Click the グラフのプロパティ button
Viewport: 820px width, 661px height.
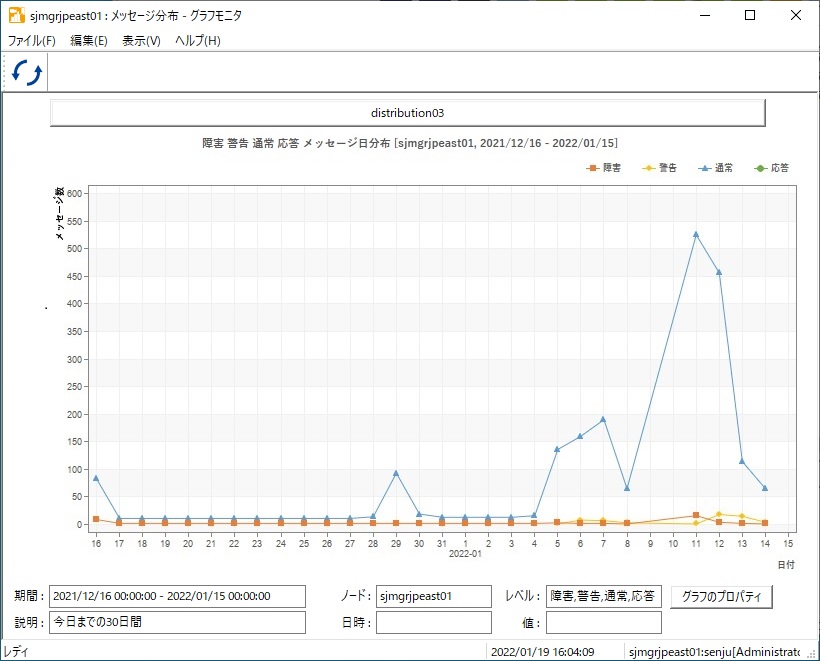click(x=721, y=596)
